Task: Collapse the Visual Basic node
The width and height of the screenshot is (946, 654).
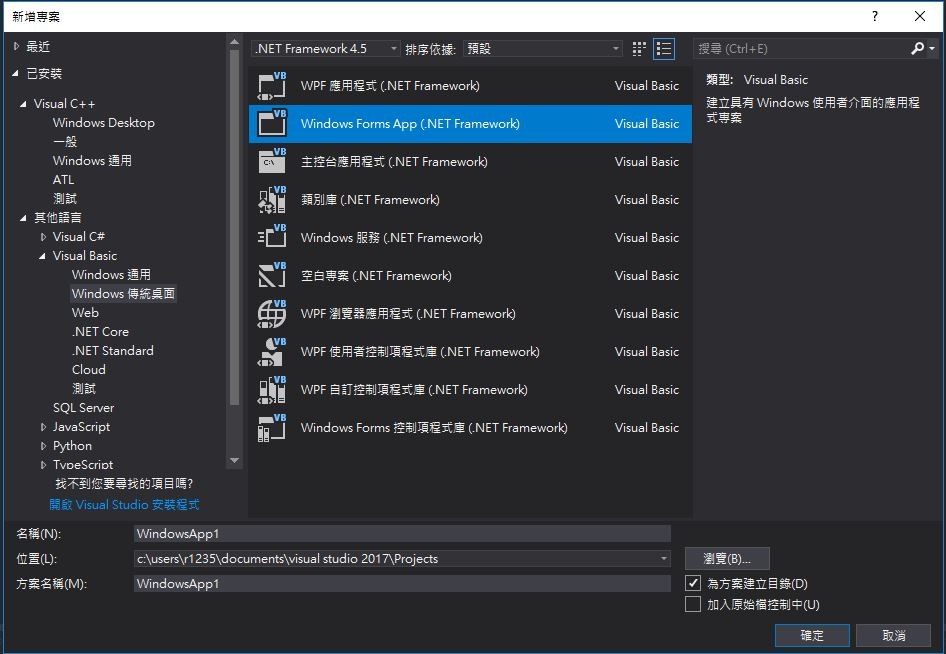Action: (x=42, y=256)
